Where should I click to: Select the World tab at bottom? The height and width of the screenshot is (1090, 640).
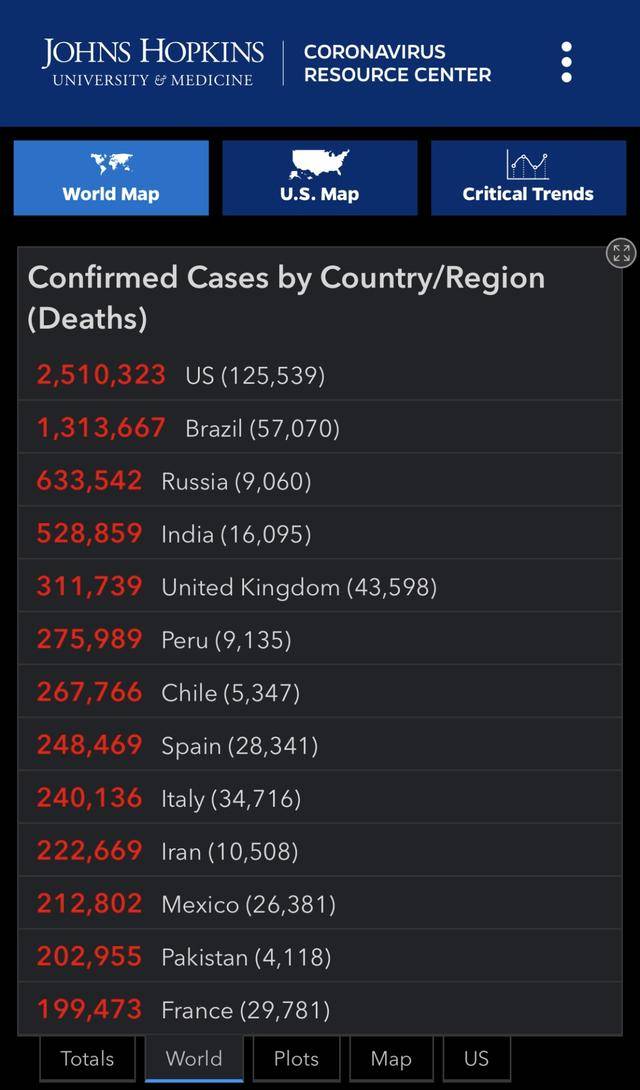point(194,1058)
